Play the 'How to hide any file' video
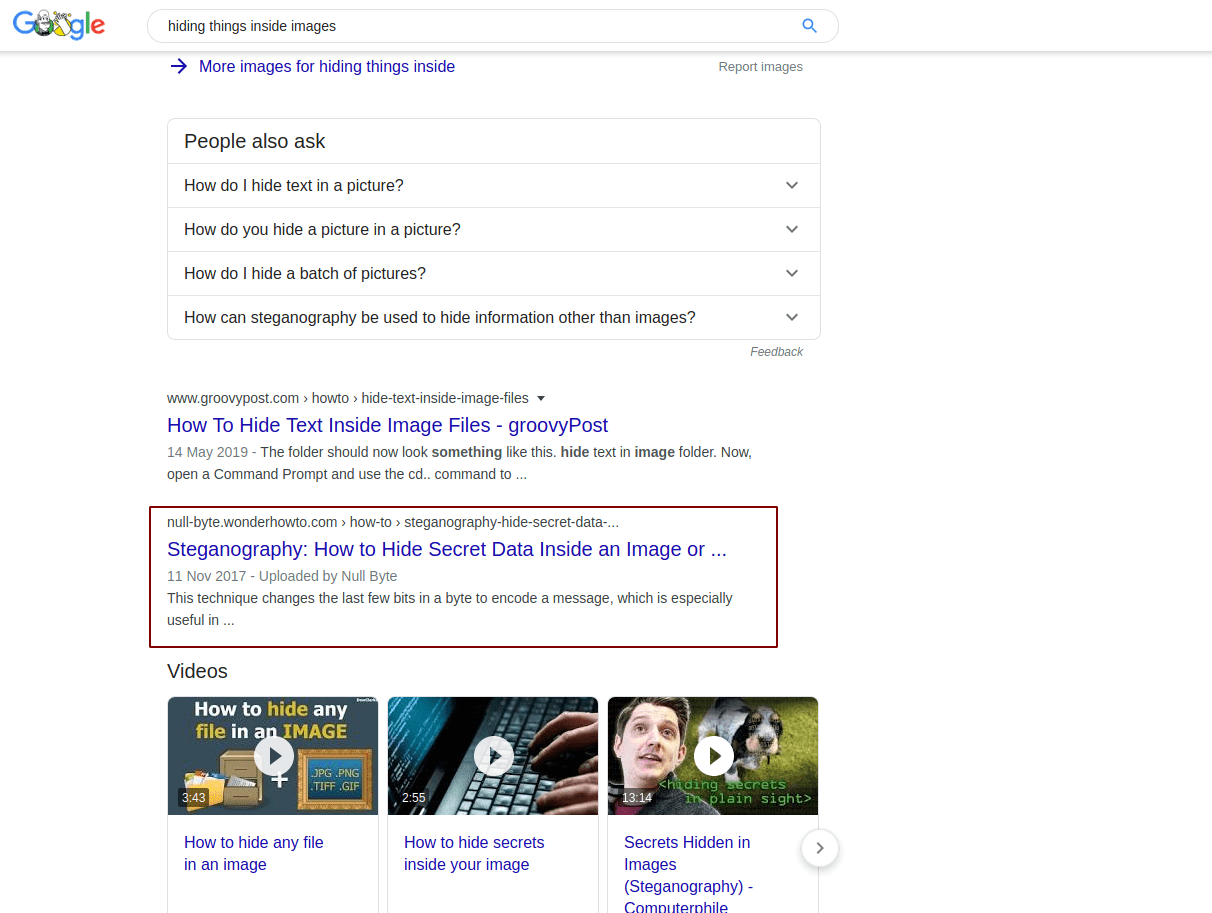 point(273,755)
